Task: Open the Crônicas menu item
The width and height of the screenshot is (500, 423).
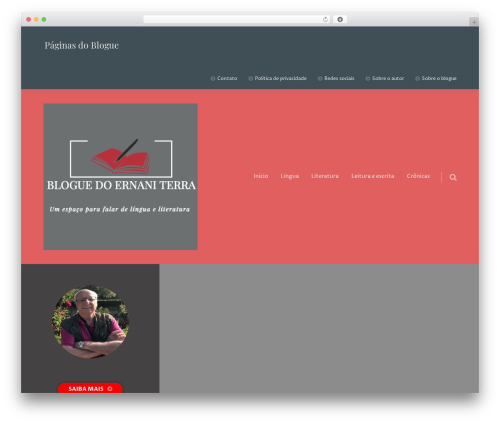Action: tap(418, 176)
